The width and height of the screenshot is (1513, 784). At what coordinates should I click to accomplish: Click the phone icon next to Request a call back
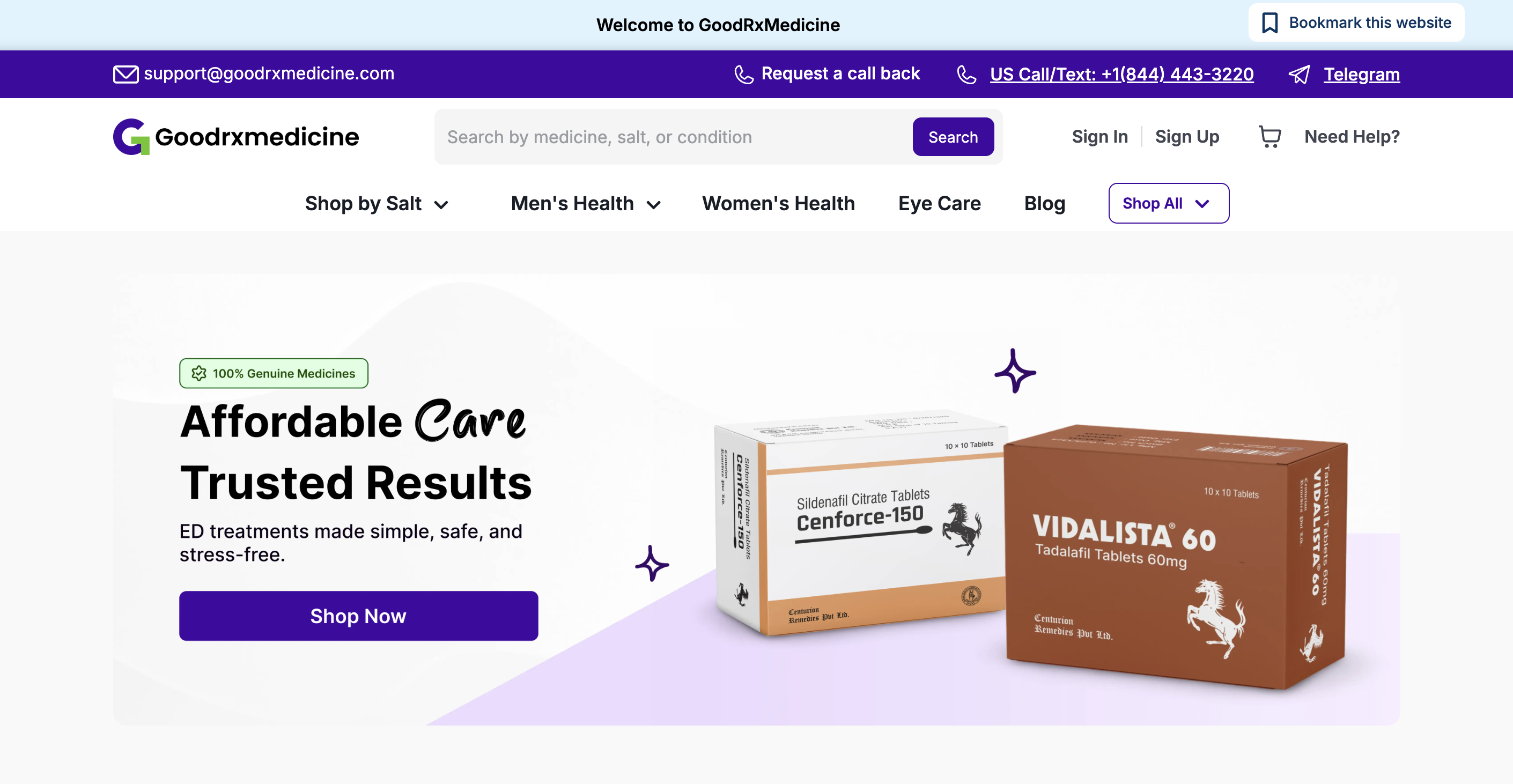tap(743, 75)
